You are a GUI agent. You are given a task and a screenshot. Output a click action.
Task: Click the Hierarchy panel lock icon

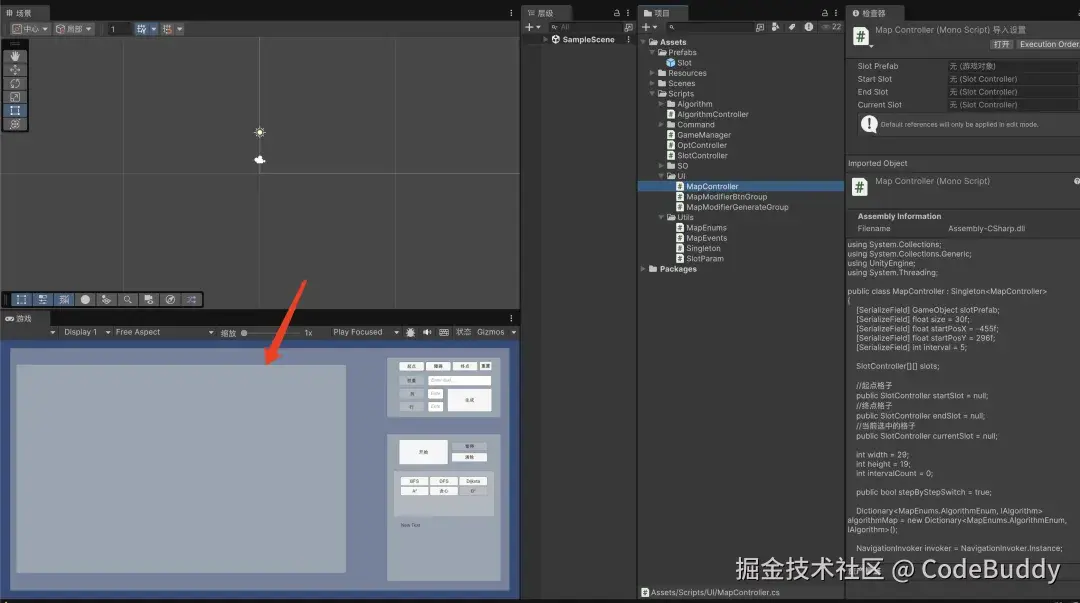click(x=616, y=13)
